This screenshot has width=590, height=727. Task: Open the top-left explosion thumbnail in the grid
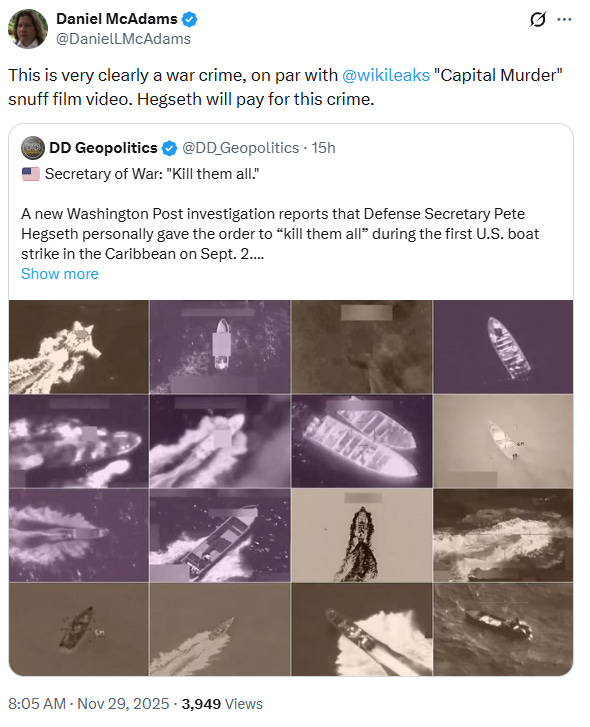79,346
